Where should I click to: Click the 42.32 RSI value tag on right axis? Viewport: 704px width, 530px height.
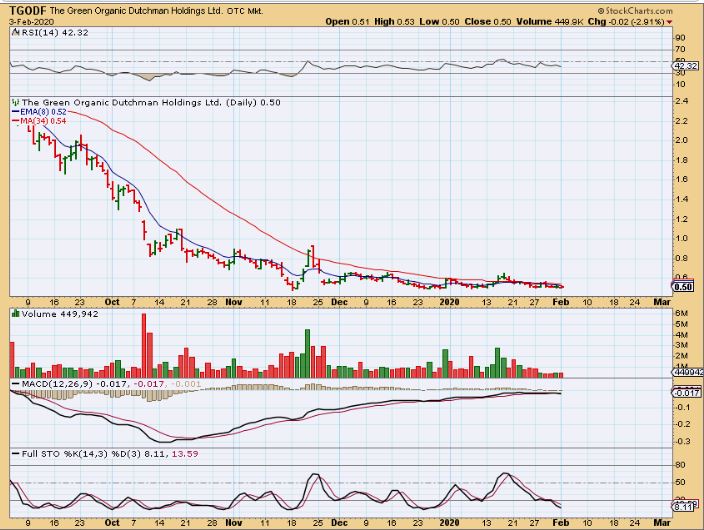tap(685, 66)
